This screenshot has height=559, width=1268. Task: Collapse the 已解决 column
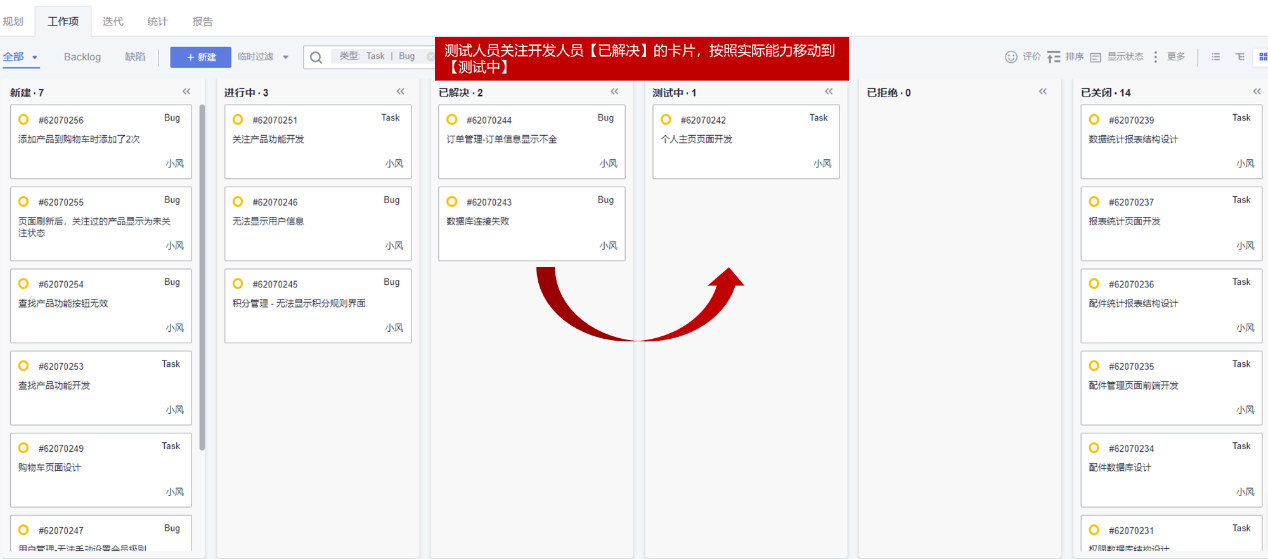(615, 92)
